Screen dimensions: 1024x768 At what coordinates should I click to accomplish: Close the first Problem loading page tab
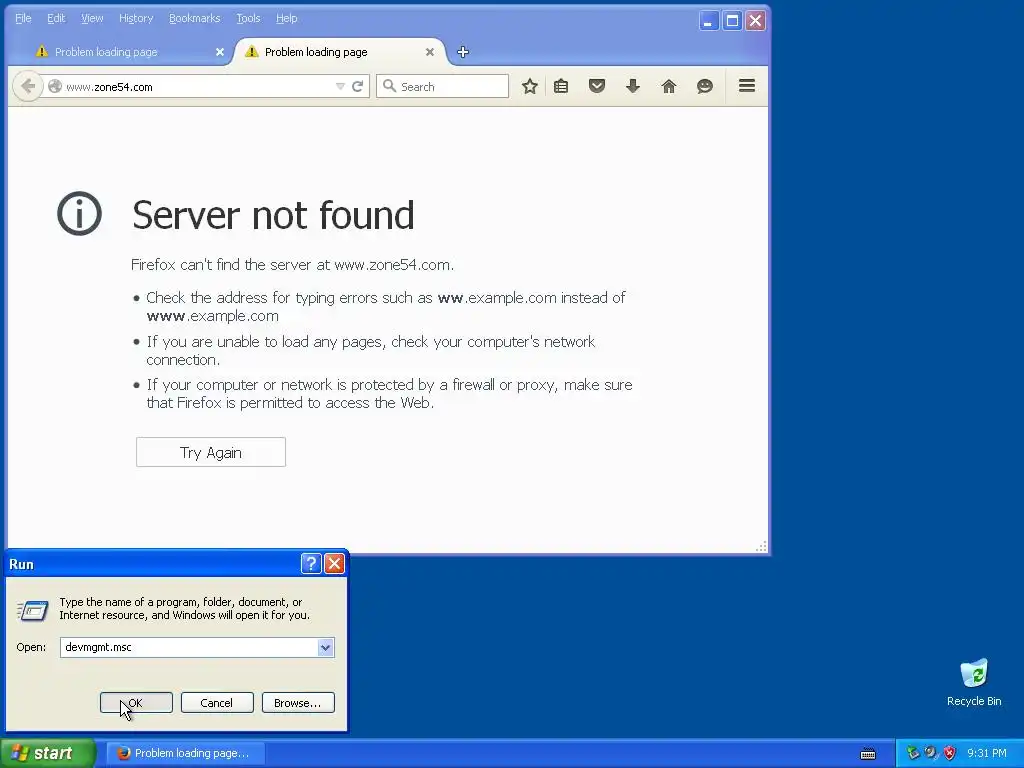[219, 52]
